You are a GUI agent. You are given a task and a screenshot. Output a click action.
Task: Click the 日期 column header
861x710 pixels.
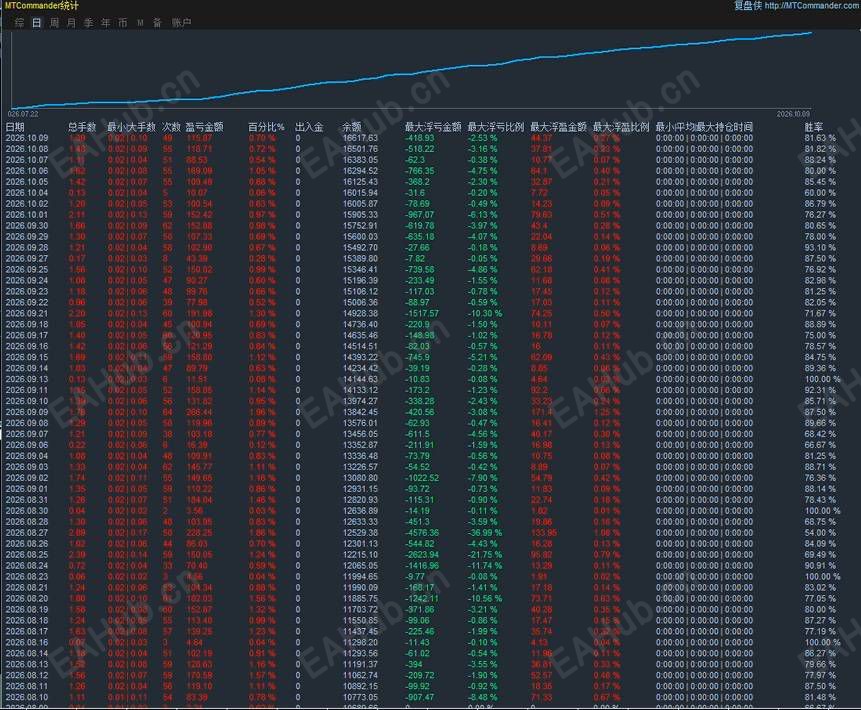coord(15,127)
